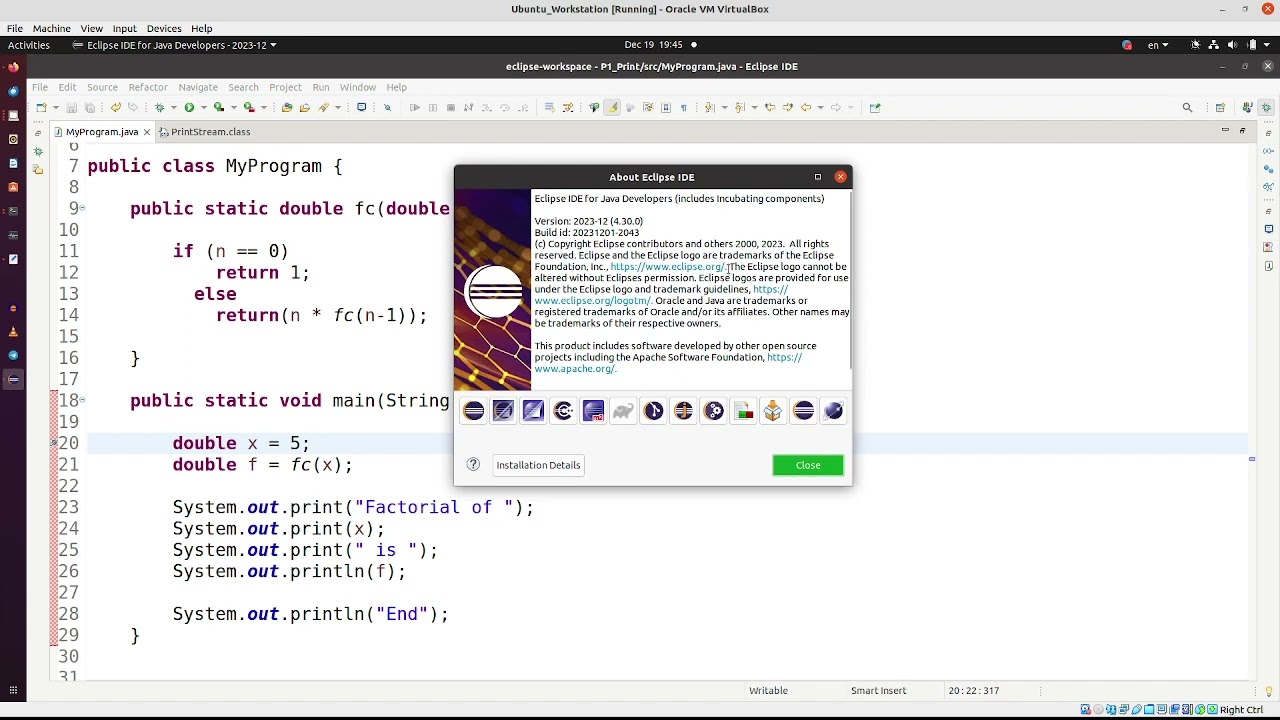The width and height of the screenshot is (1280, 720).
Task: Open the Back history dropdown arrow
Action: [821, 107]
